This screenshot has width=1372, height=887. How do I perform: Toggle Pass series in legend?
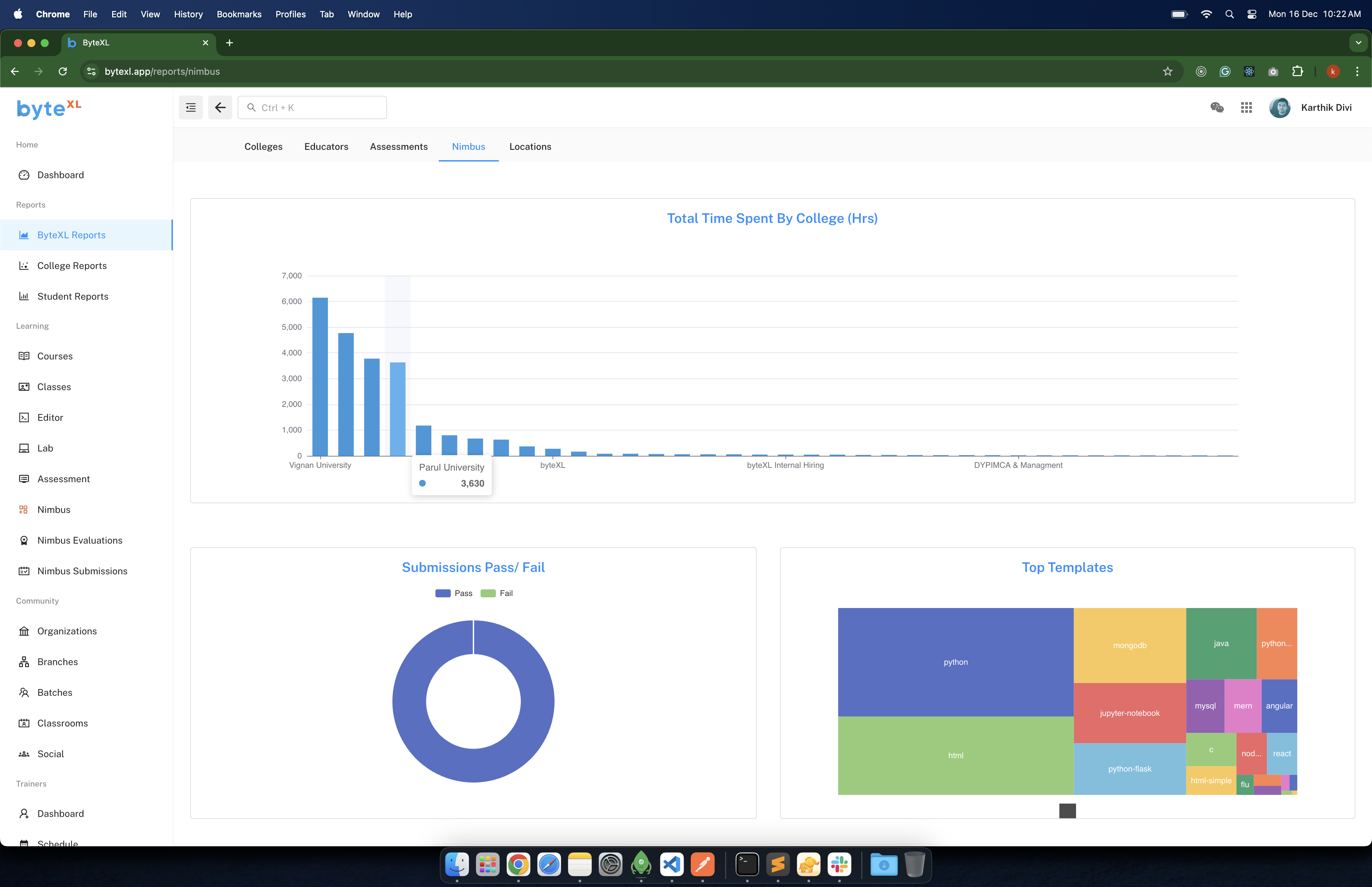[454, 593]
